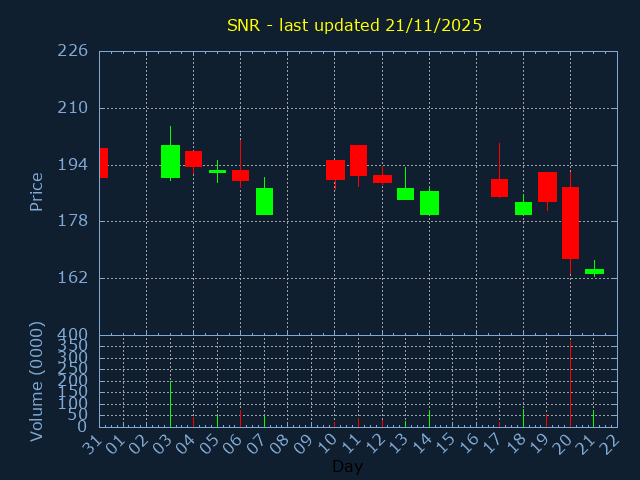
Task: Click the Price y-axis title
Action: (37, 191)
